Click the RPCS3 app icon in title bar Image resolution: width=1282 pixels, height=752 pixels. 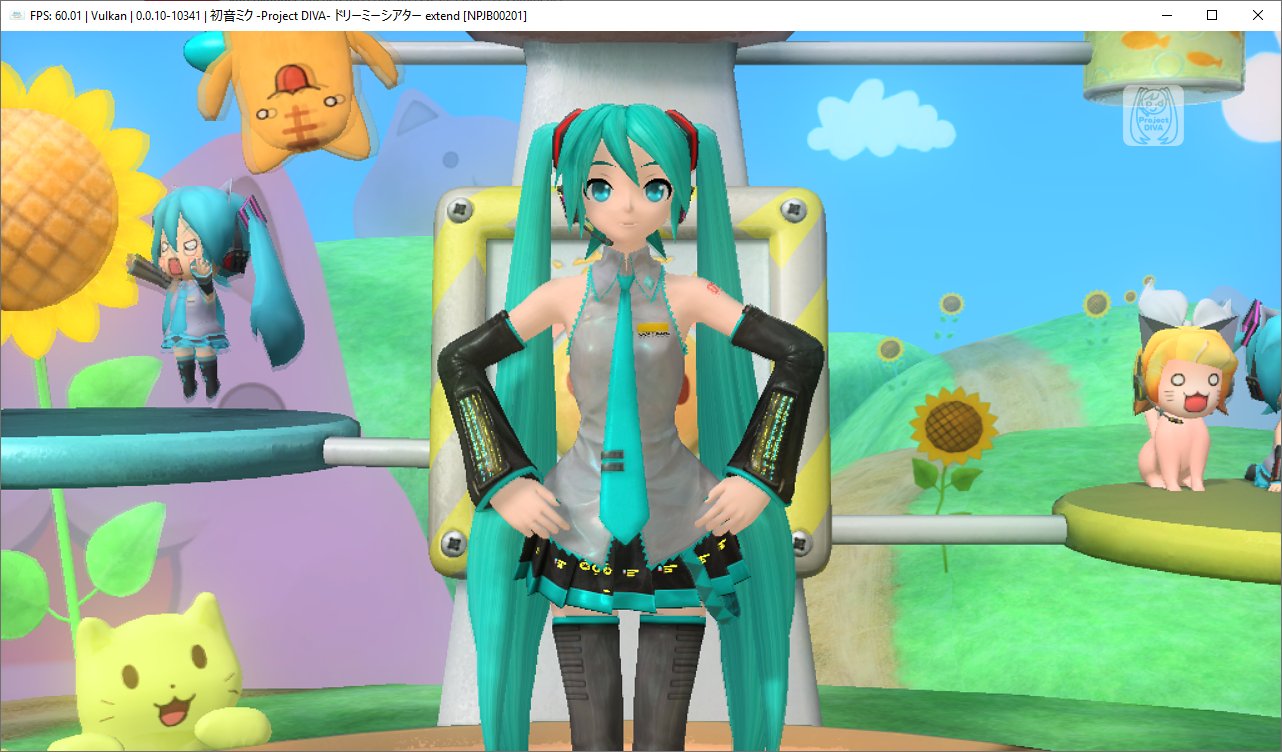point(17,16)
